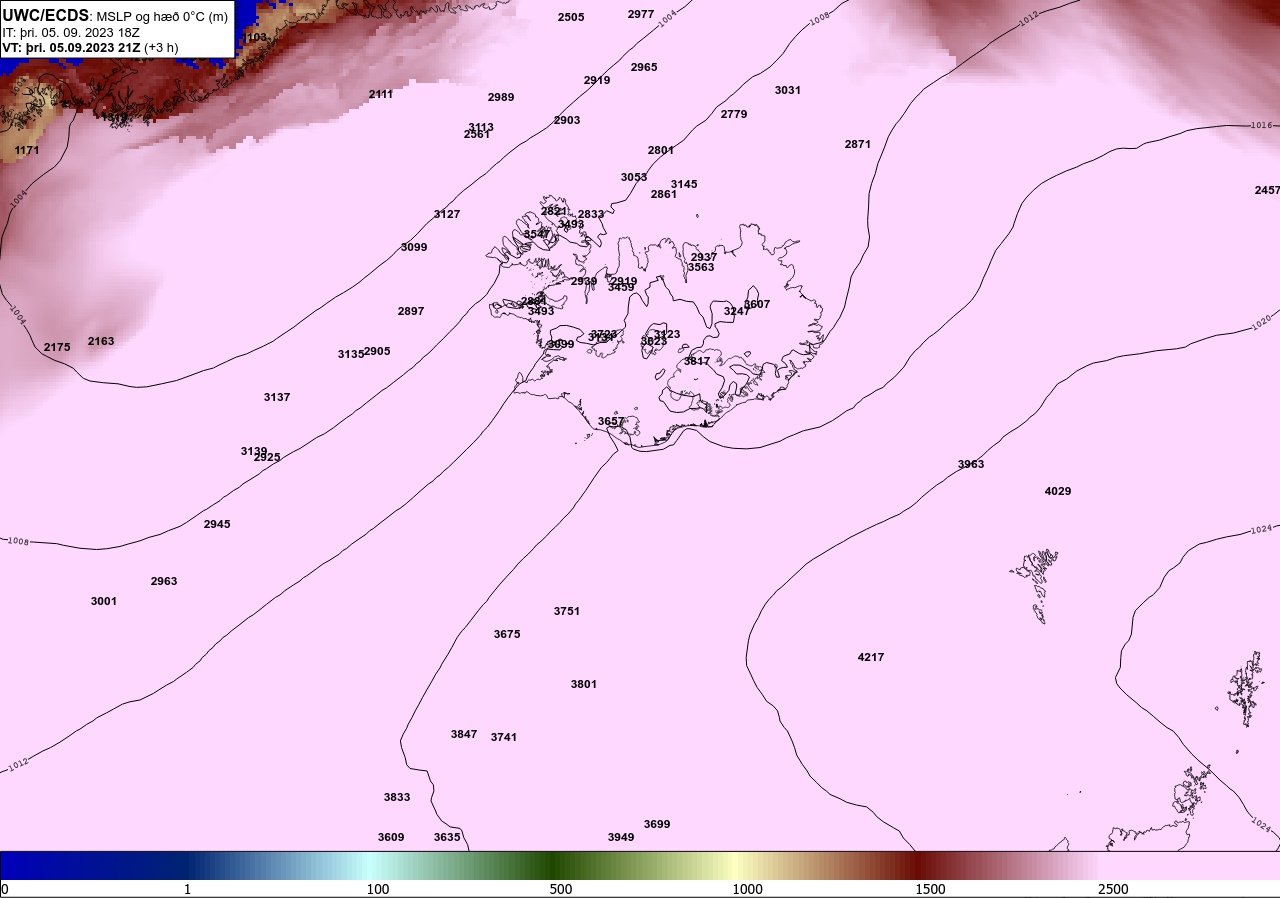The width and height of the screenshot is (1280, 898).
Task: Click the value 2457 at the right edge
Action: (x=1267, y=190)
